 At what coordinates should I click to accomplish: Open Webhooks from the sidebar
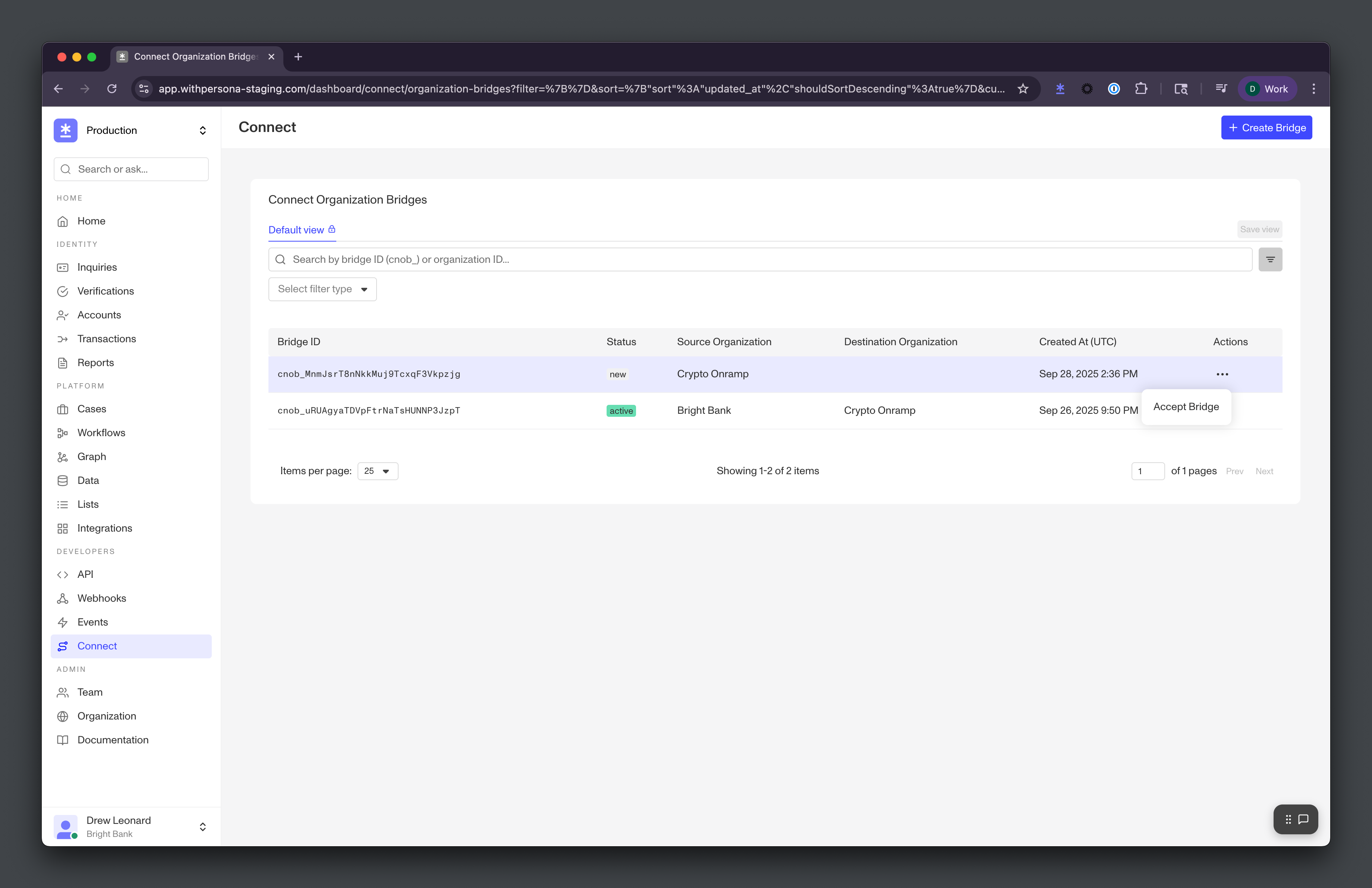coord(101,598)
